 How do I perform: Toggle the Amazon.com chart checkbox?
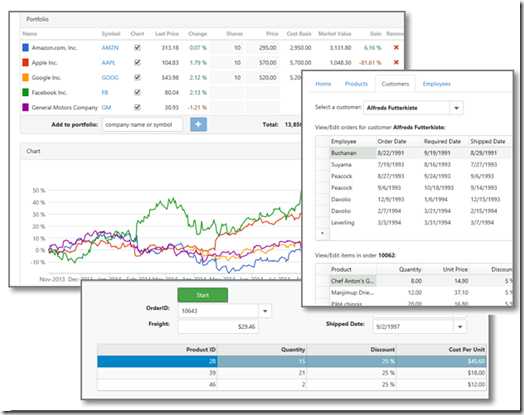click(x=137, y=47)
